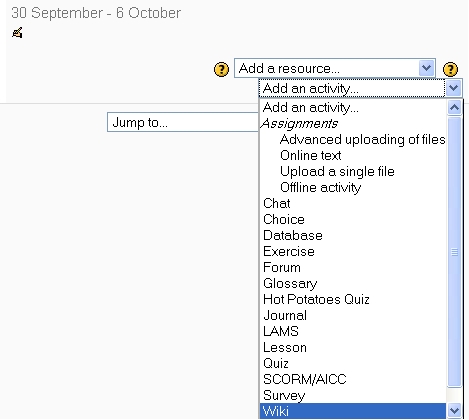Click the list scrollbar down arrow

click(454, 410)
